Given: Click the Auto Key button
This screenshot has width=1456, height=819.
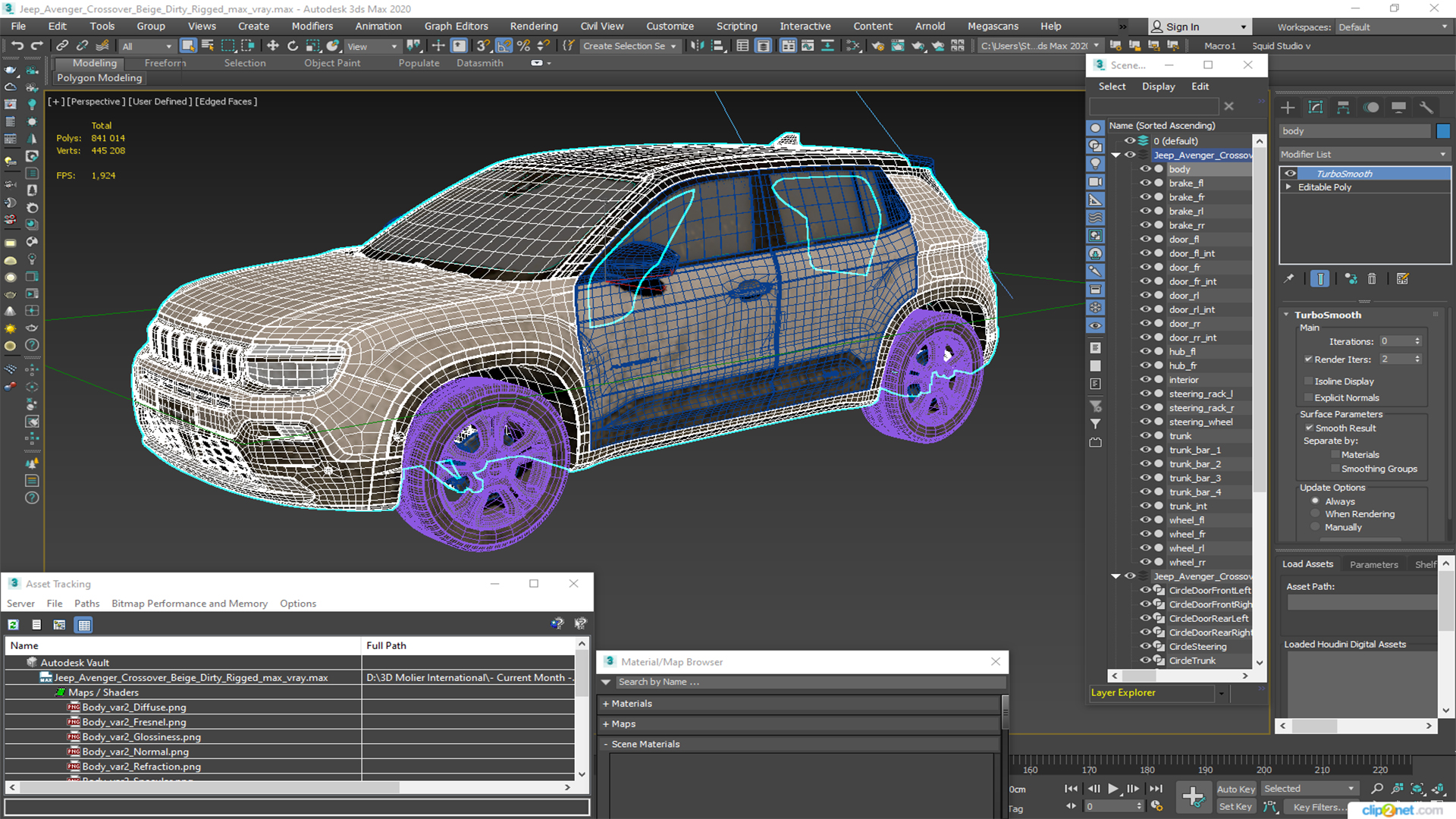Looking at the screenshot, I should (1235, 789).
